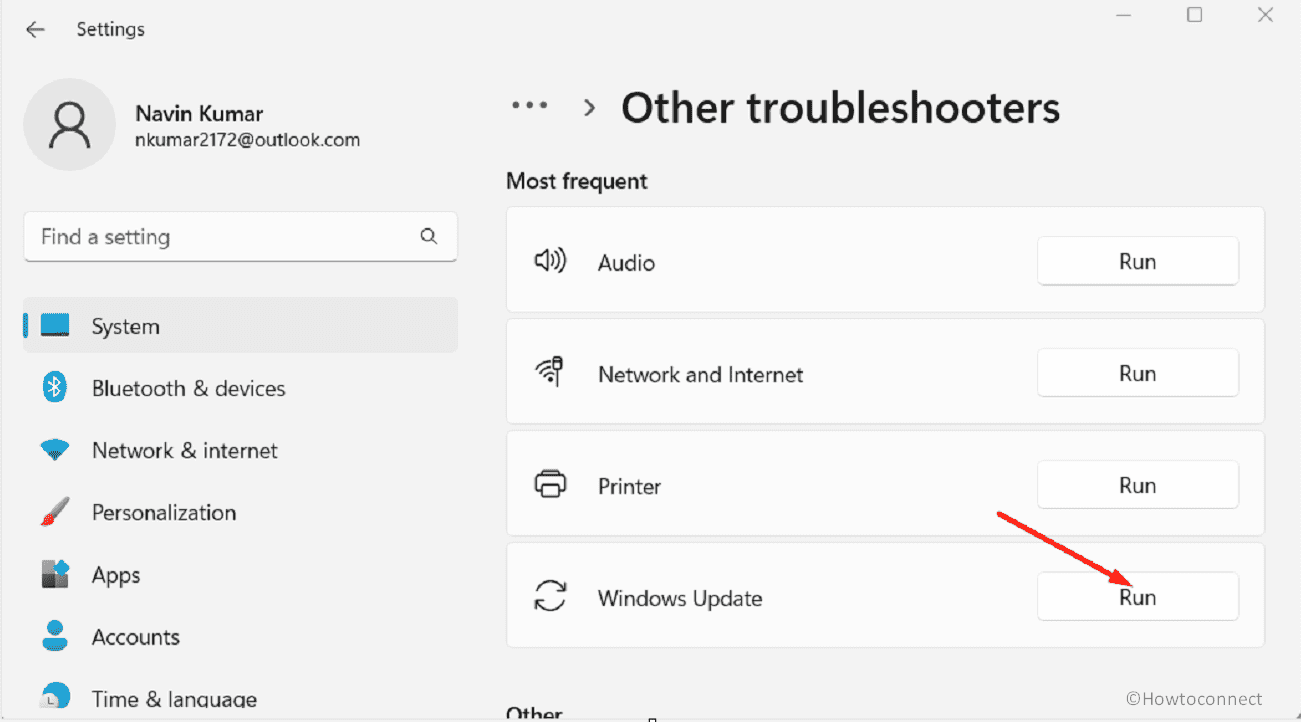Run the Windows Update troubleshooter
The width and height of the screenshot is (1301, 722).
(x=1137, y=598)
